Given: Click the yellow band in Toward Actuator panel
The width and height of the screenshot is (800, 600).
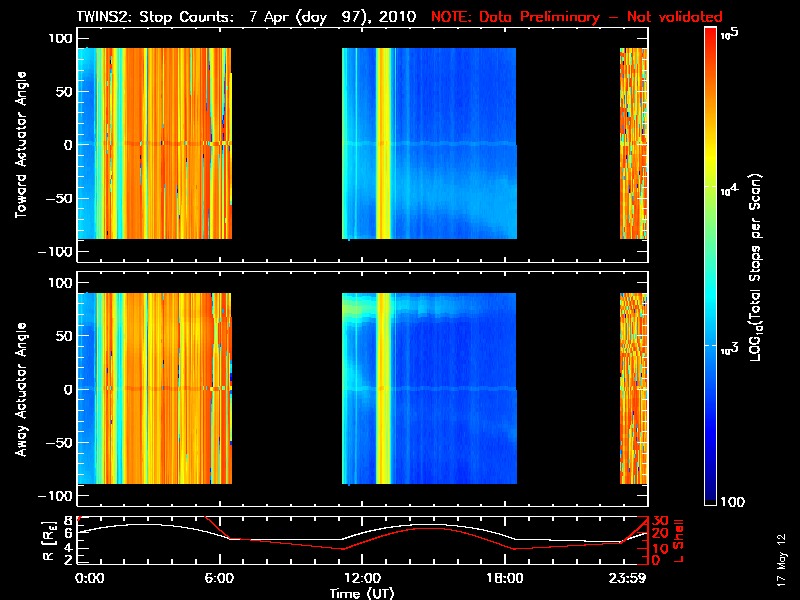Looking at the screenshot, I should click(x=384, y=143).
